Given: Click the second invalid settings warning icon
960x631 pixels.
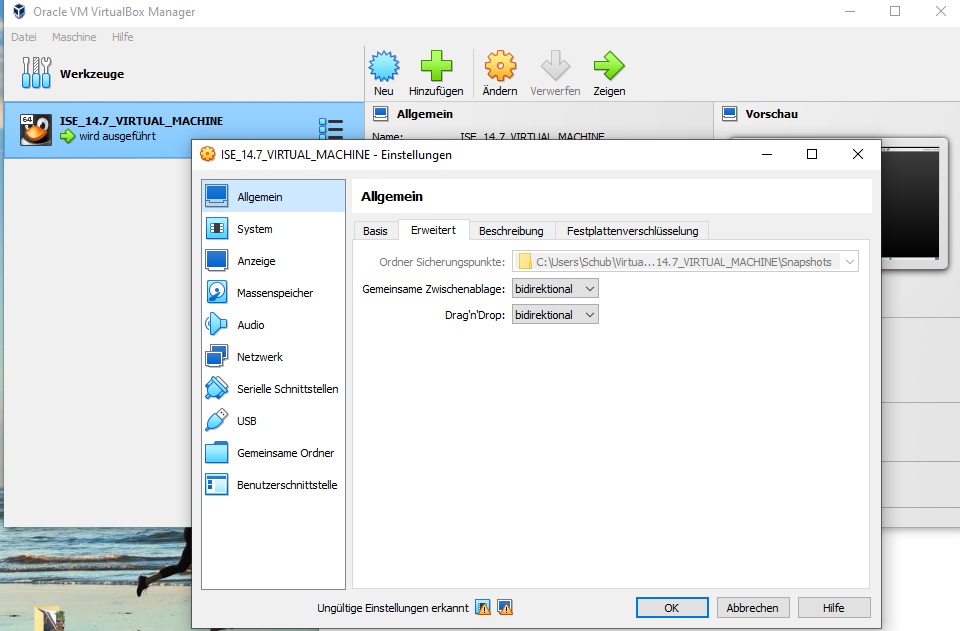Looking at the screenshot, I should click(x=505, y=608).
